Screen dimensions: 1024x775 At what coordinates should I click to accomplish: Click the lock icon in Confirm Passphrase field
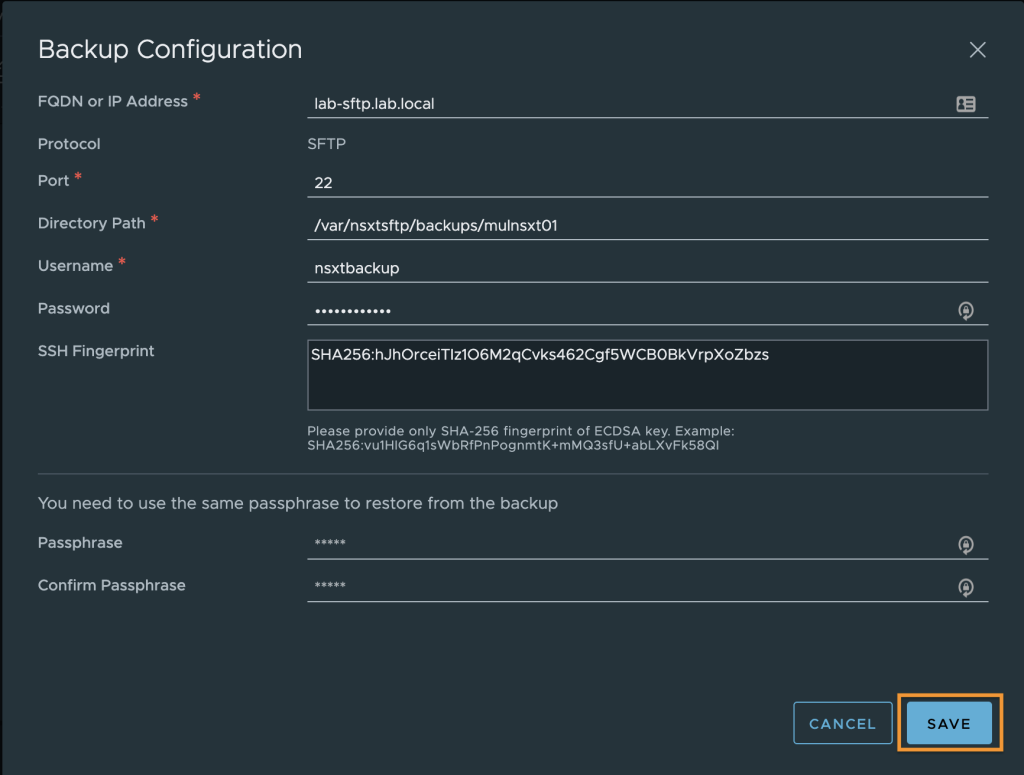tap(965, 587)
